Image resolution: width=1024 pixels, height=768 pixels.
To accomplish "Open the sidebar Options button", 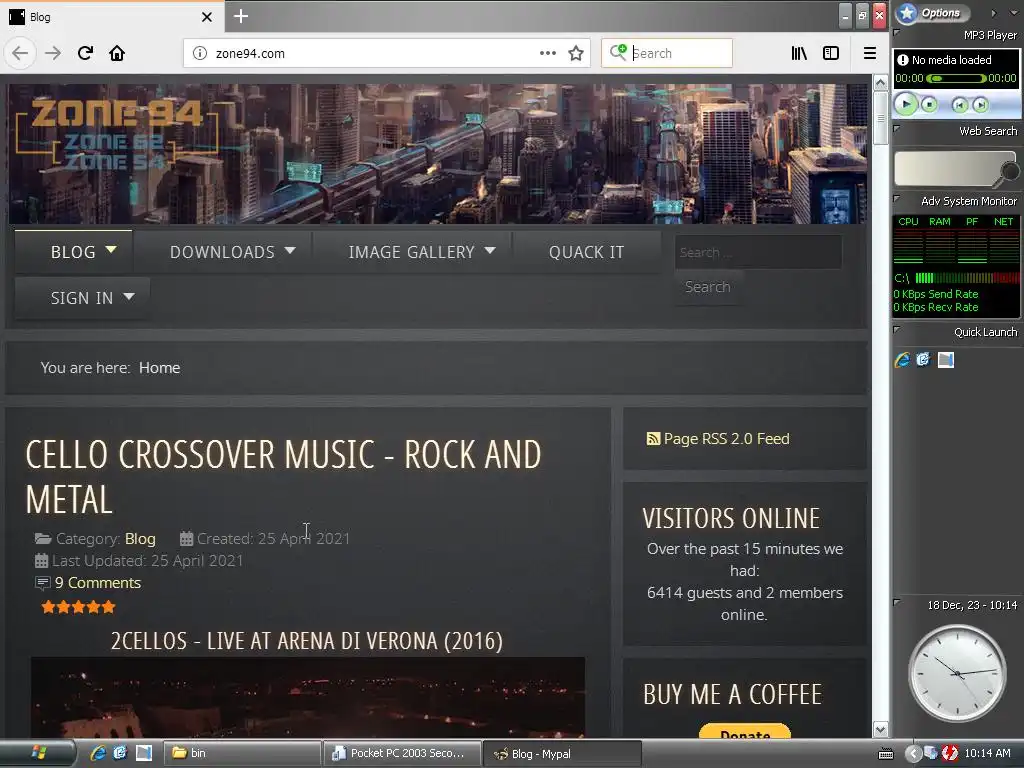I will pos(933,12).
